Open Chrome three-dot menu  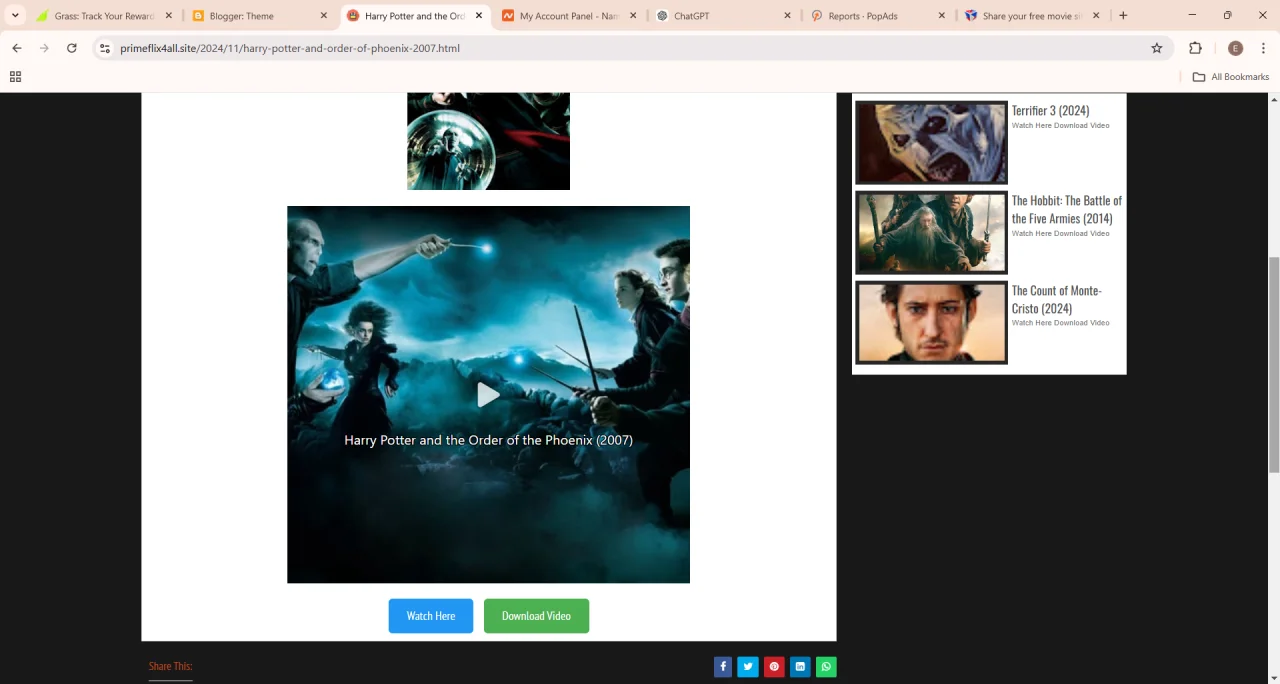coord(1264,48)
